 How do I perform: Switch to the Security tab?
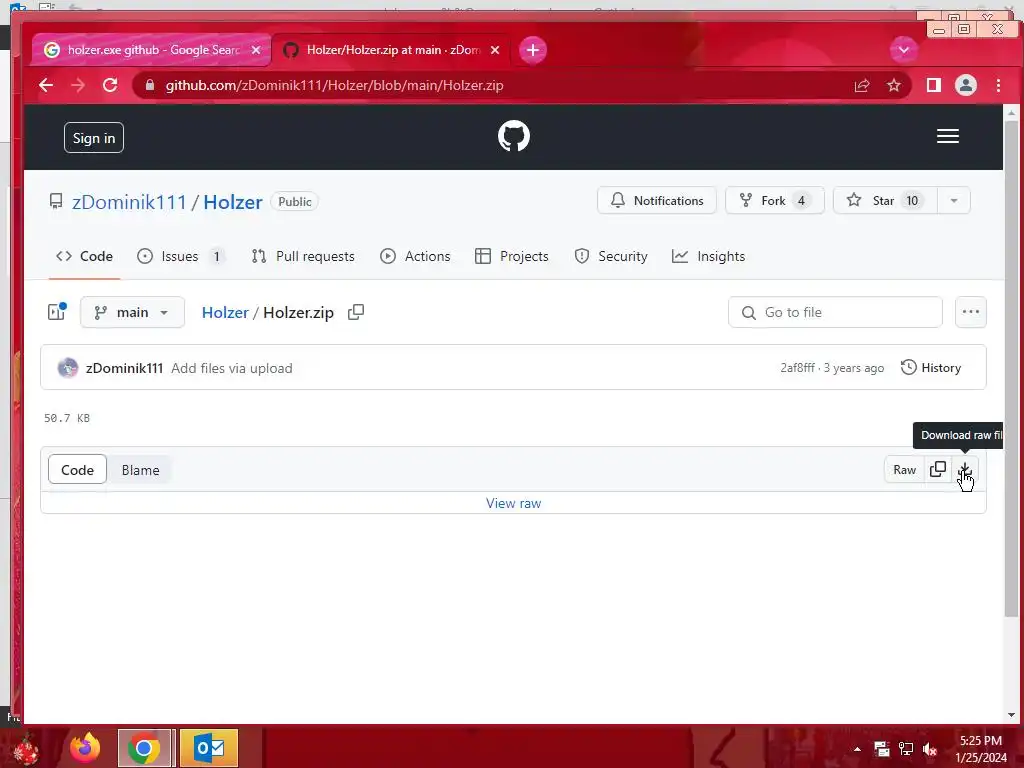coord(611,257)
